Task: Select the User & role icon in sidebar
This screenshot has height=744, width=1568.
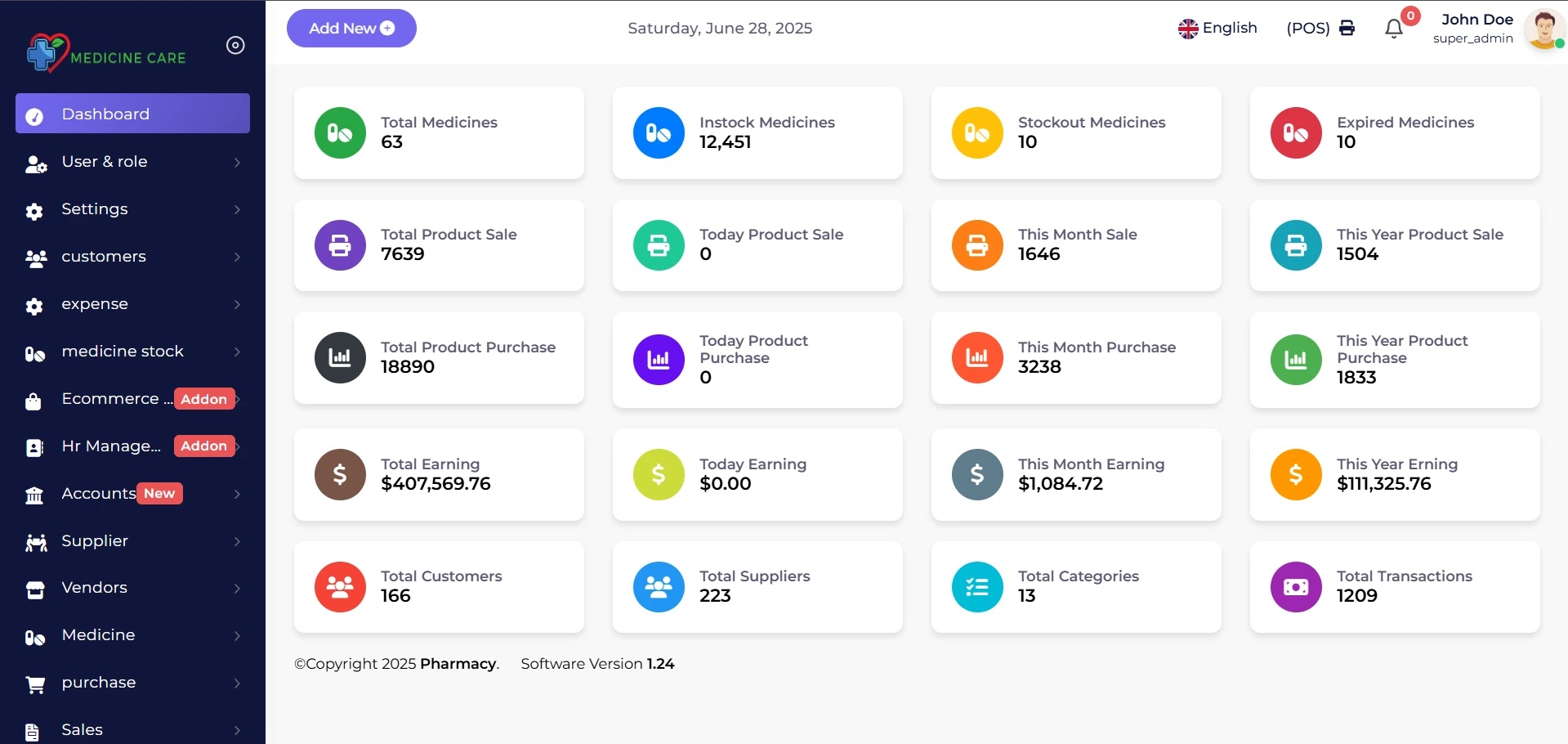Action: pos(34,164)
